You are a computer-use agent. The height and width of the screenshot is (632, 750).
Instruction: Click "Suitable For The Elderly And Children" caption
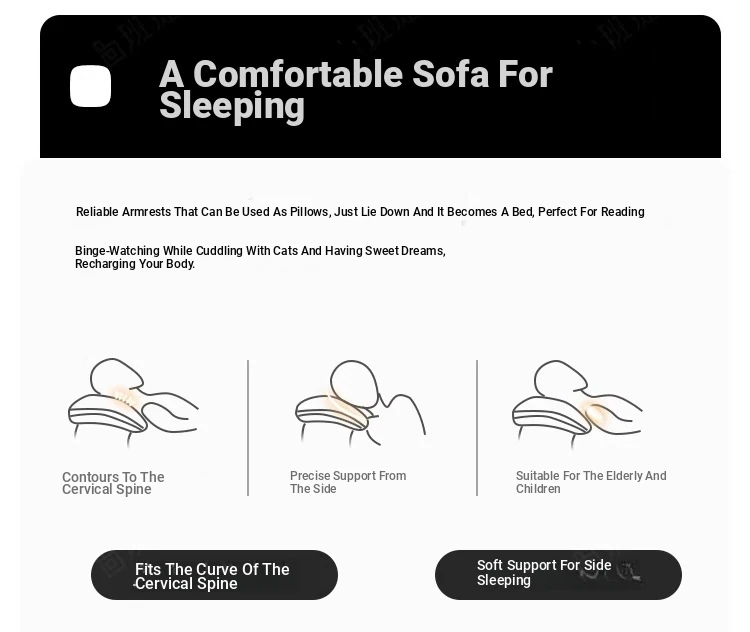(x=591, y=482)
